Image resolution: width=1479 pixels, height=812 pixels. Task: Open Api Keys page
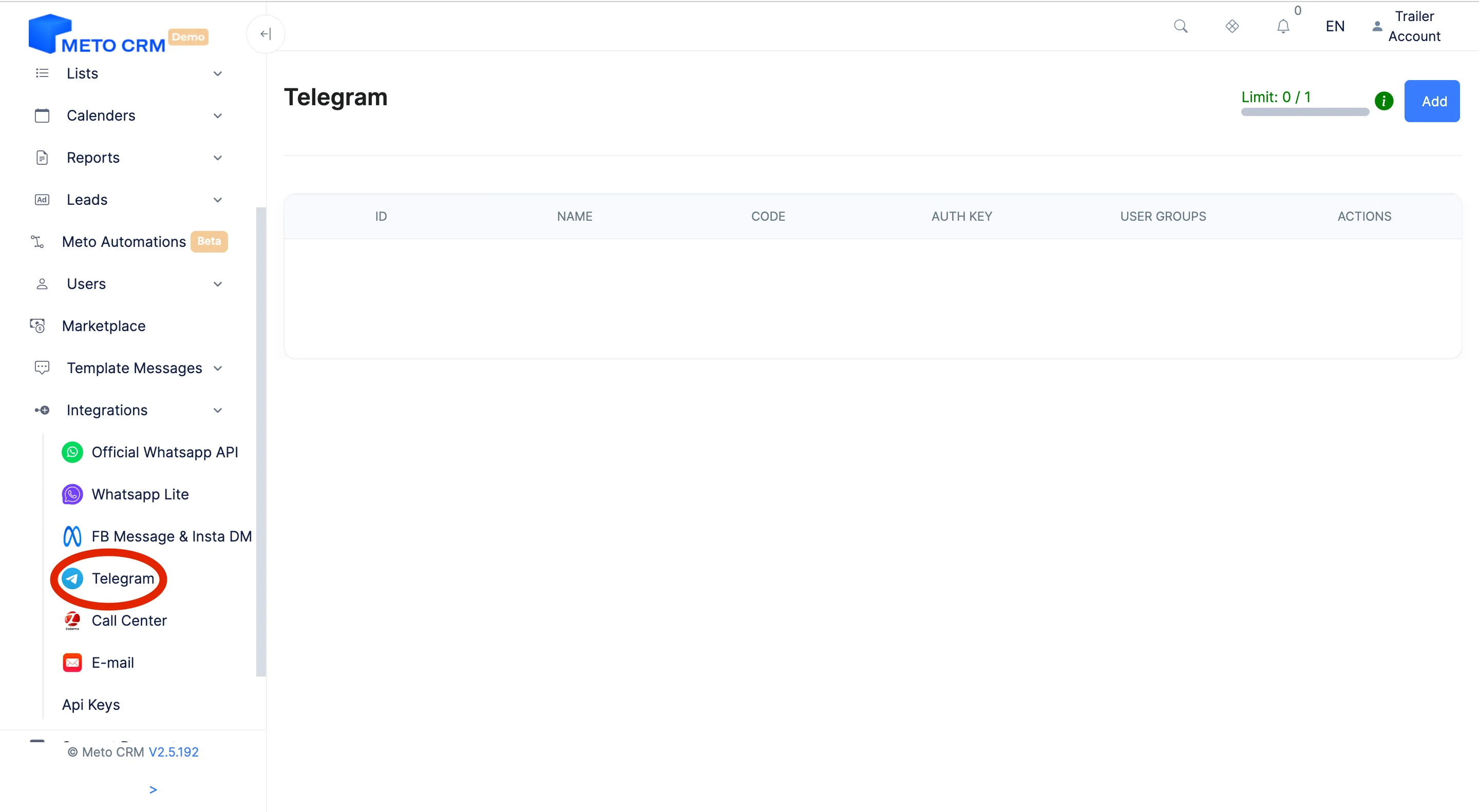91,705
